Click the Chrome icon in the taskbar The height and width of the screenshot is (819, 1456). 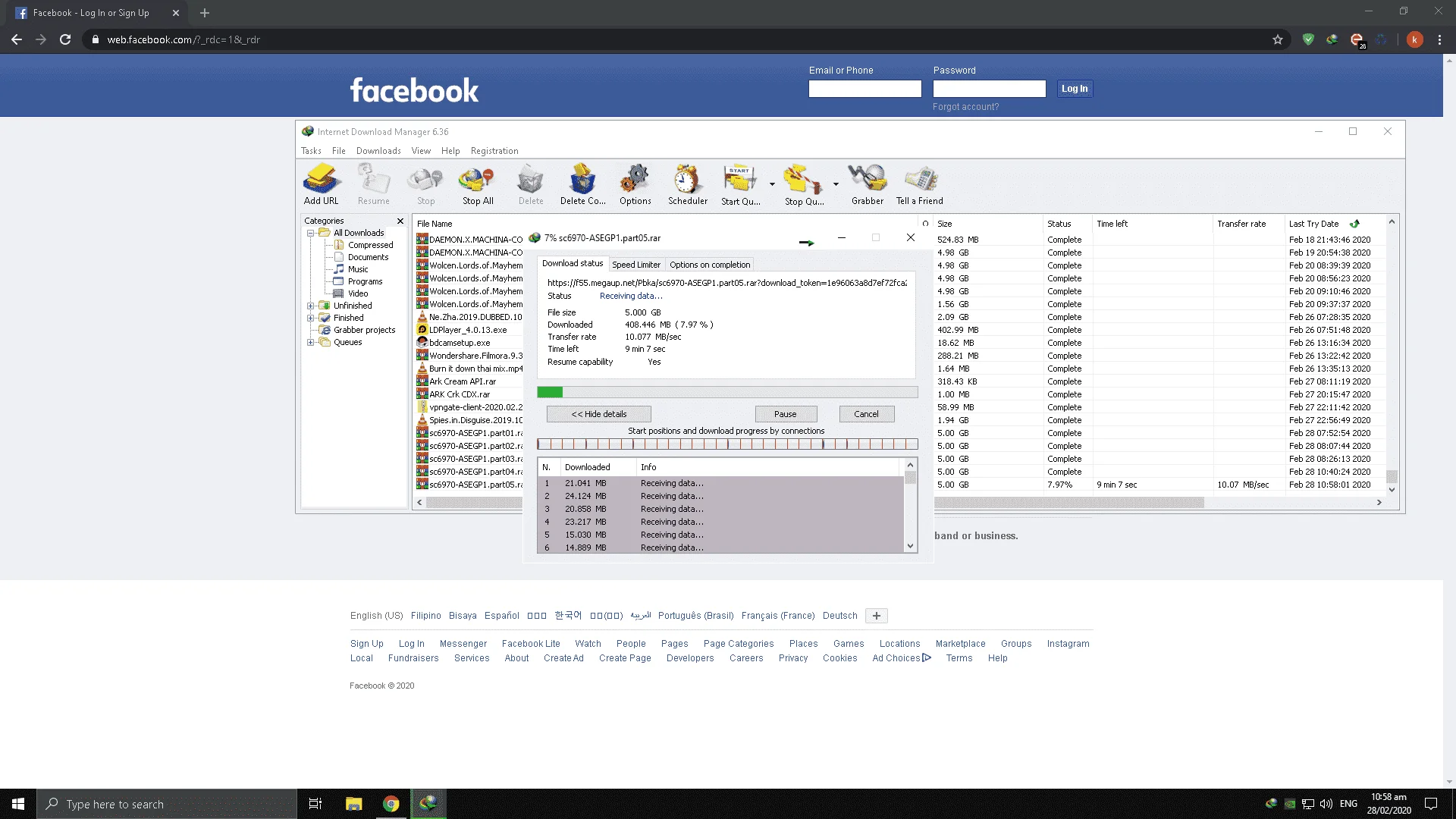pos(391,804)
